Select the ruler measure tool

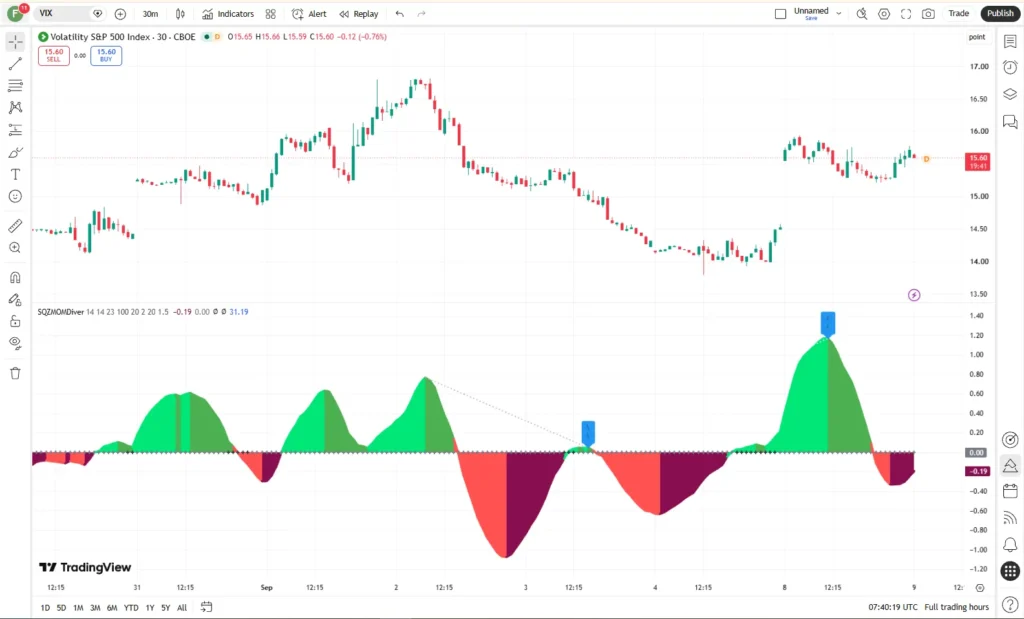(15, 226)
